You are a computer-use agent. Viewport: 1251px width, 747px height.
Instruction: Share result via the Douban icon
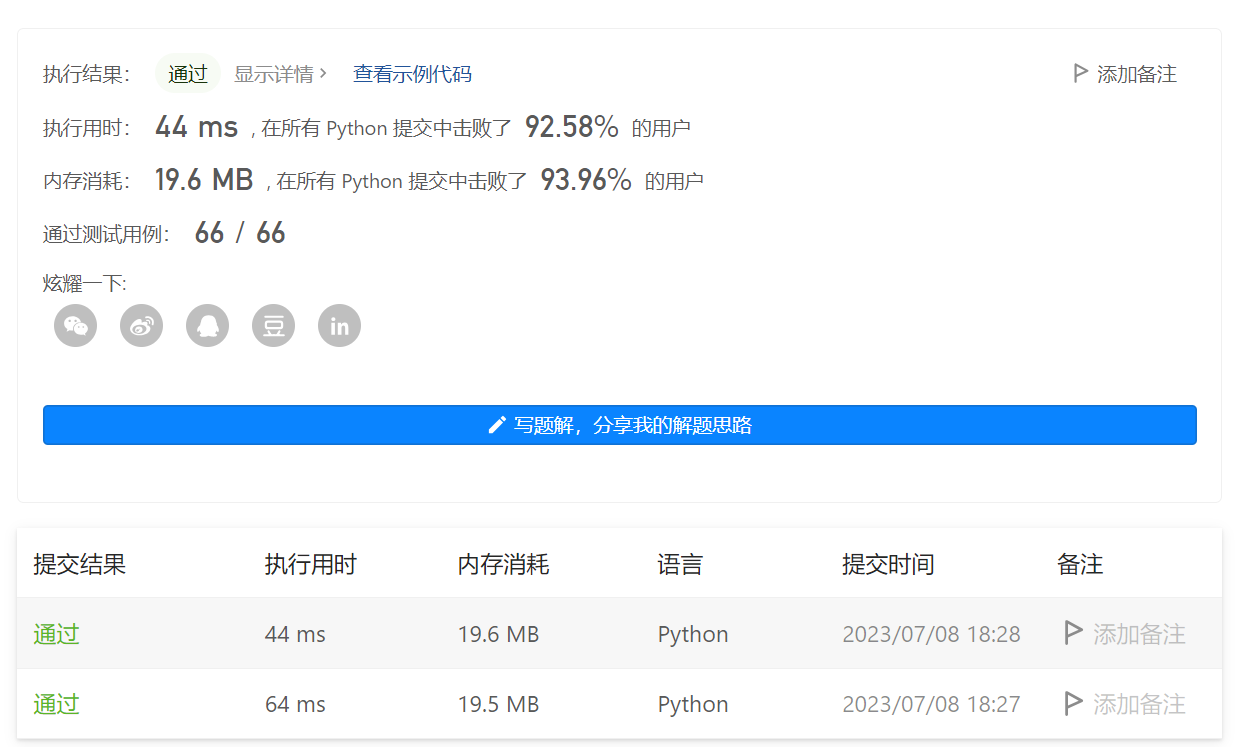(273, 325)
